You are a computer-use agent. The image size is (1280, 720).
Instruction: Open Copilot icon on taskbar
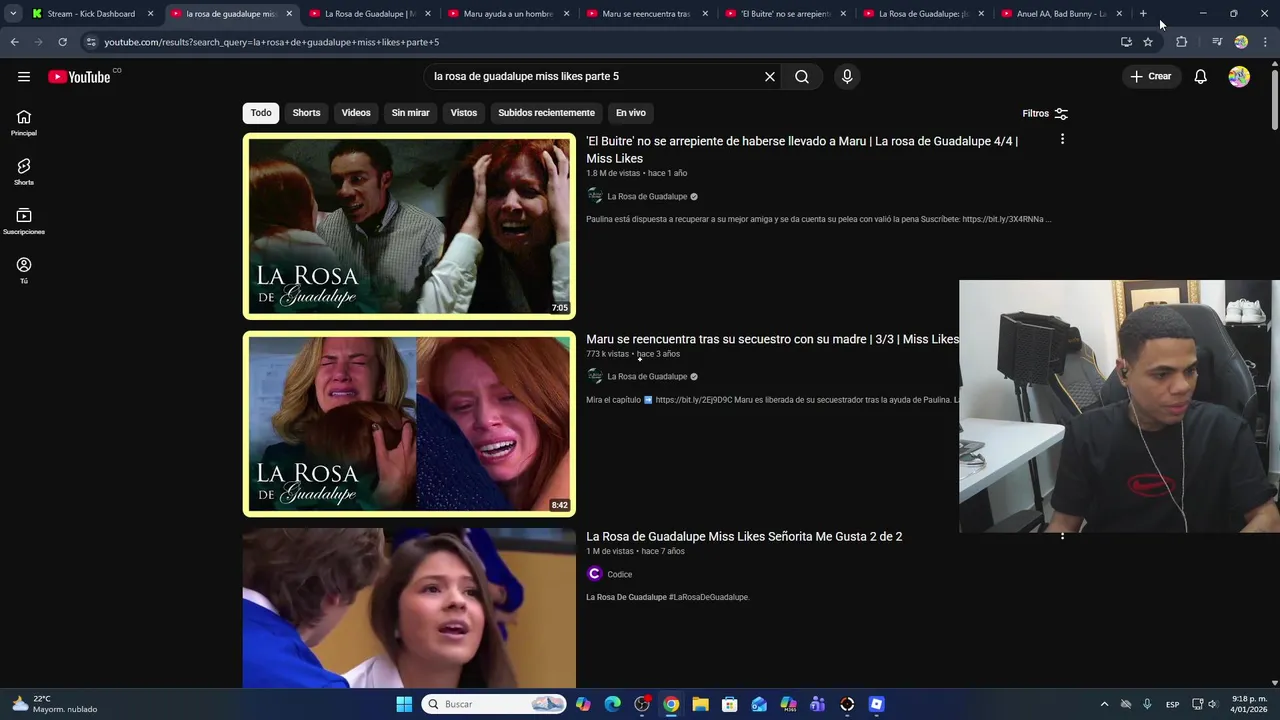[x=583, y=704]
